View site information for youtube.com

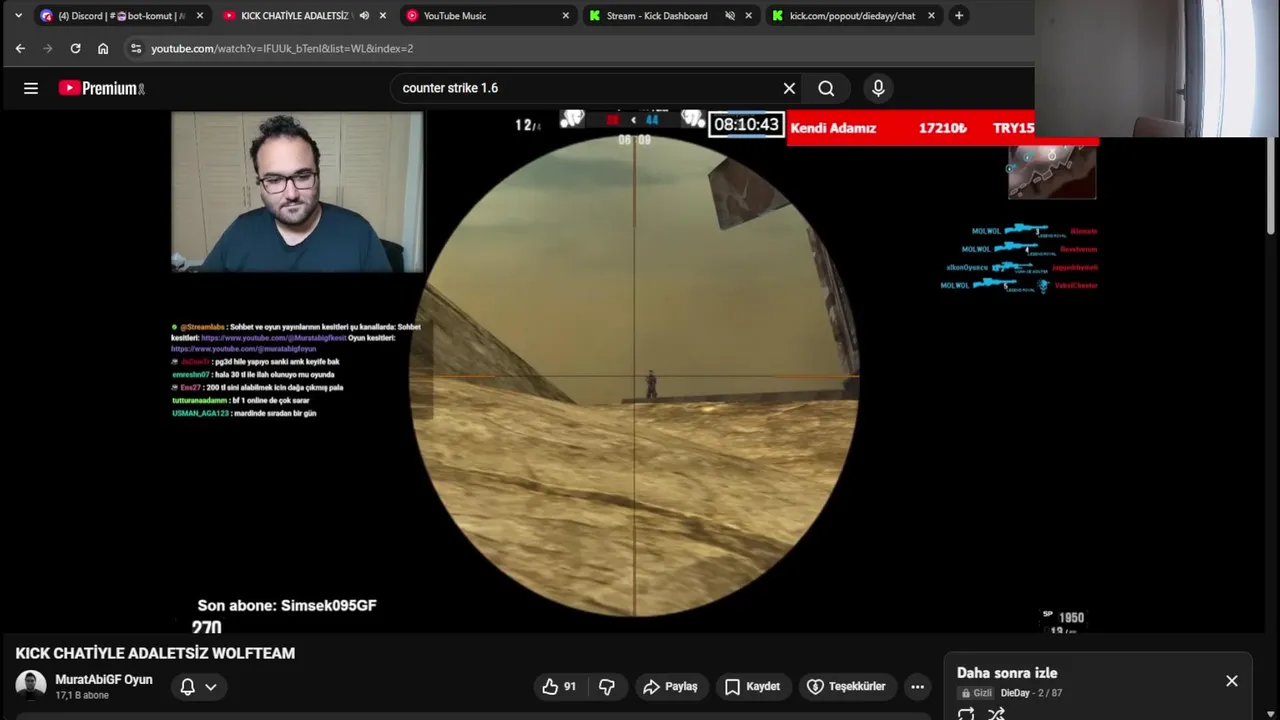[x=136, y=48]
